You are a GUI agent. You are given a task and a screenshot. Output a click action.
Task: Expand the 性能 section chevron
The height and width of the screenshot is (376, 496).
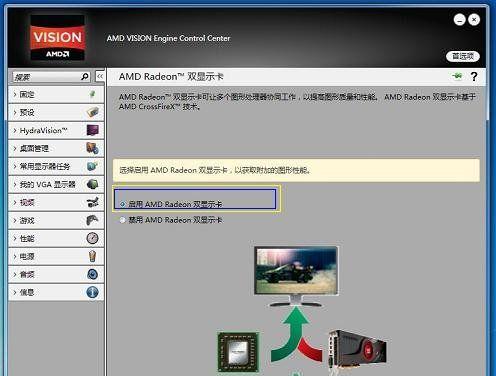(15, 239)
